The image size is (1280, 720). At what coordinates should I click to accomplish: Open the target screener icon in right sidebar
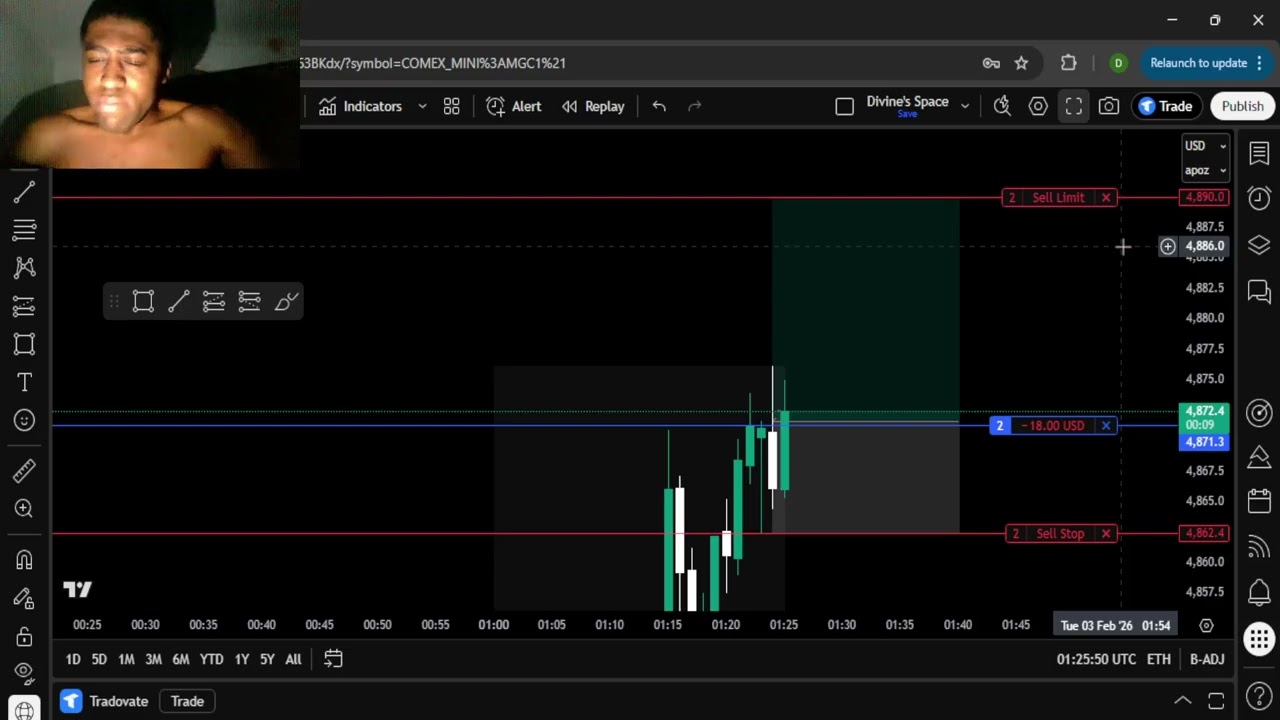click(x=1259, y=412)
